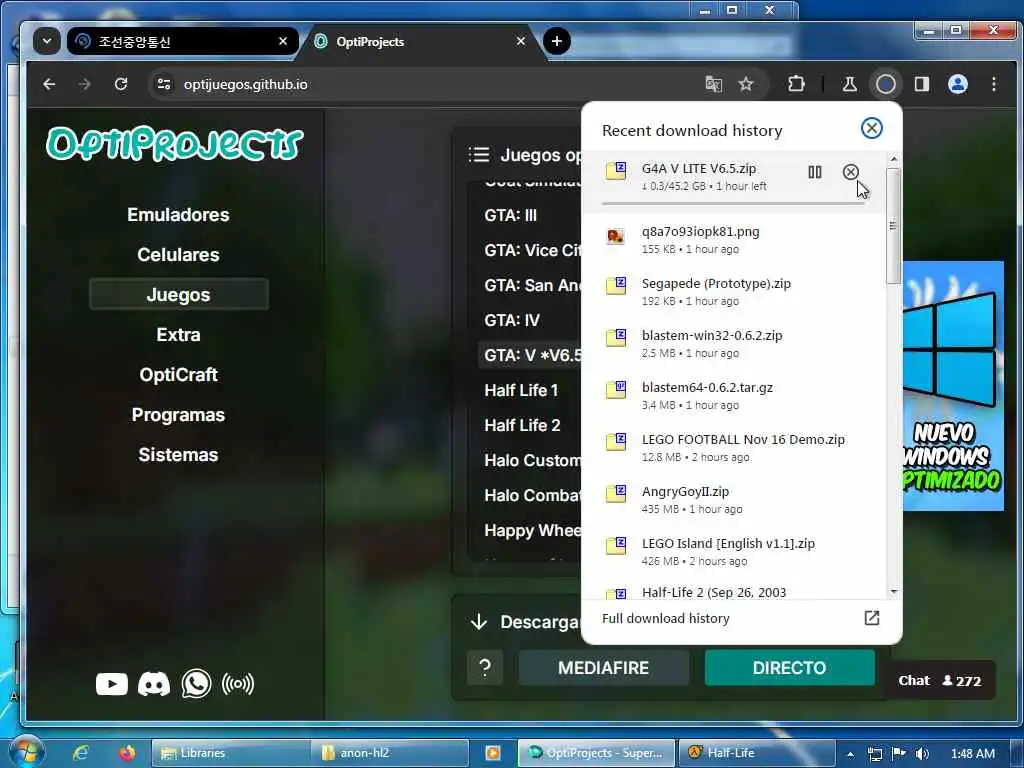Bookmark this page with the star icon
1024x768 pixels.
(746, 84)
